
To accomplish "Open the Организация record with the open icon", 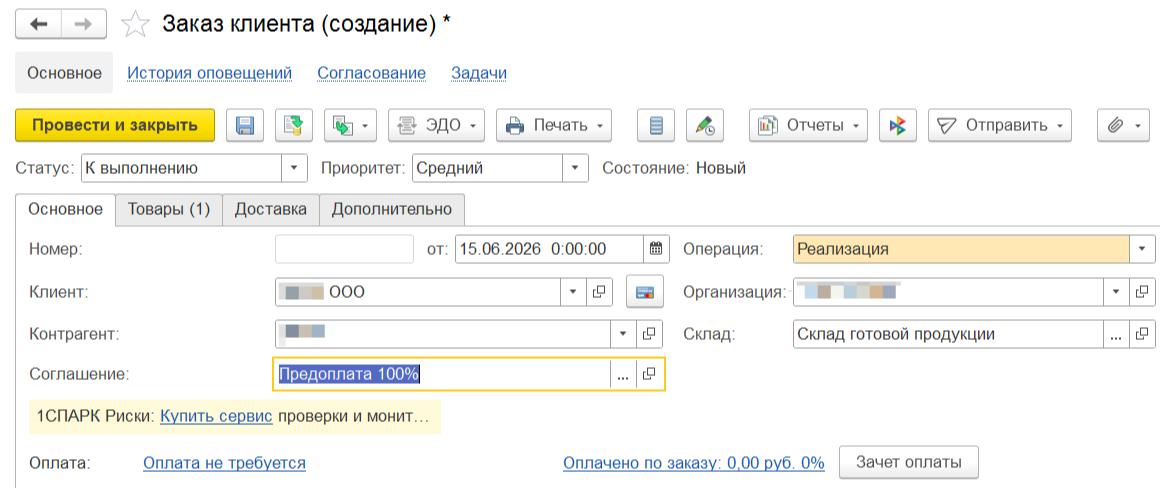I will click(1142, 292).
